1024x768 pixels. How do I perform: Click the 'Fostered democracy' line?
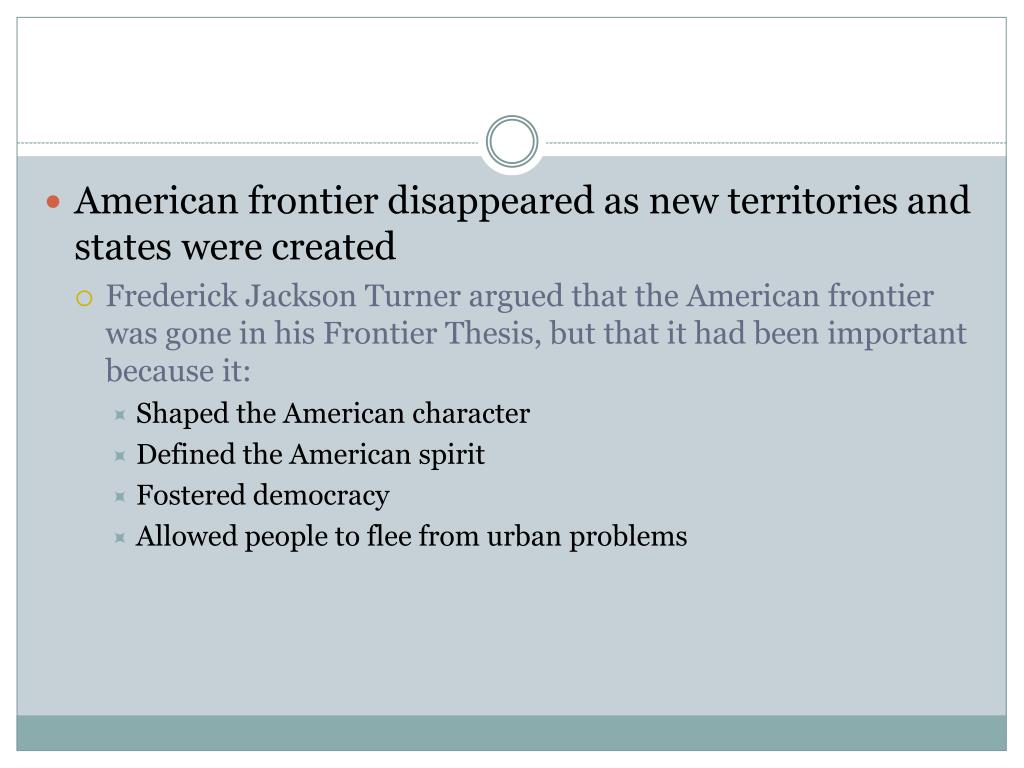[x=263, y=496]
